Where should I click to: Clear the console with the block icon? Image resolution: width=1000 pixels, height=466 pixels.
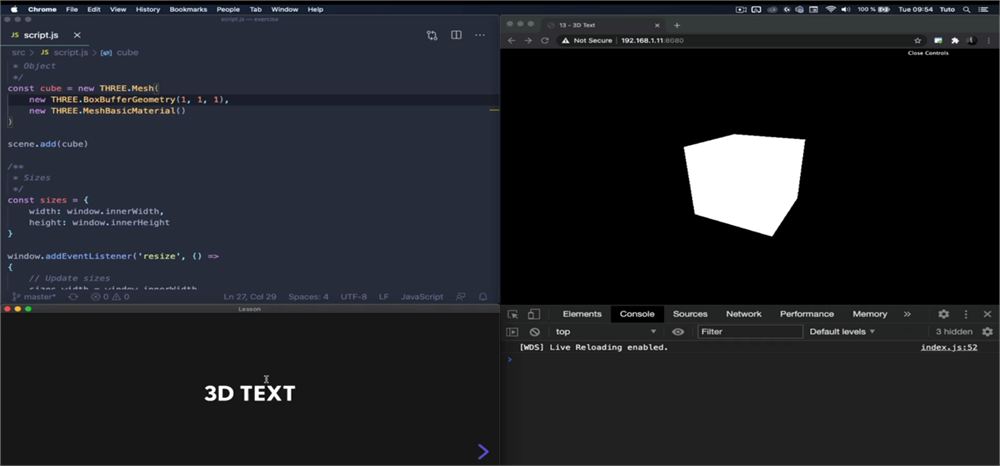point(535,332)
